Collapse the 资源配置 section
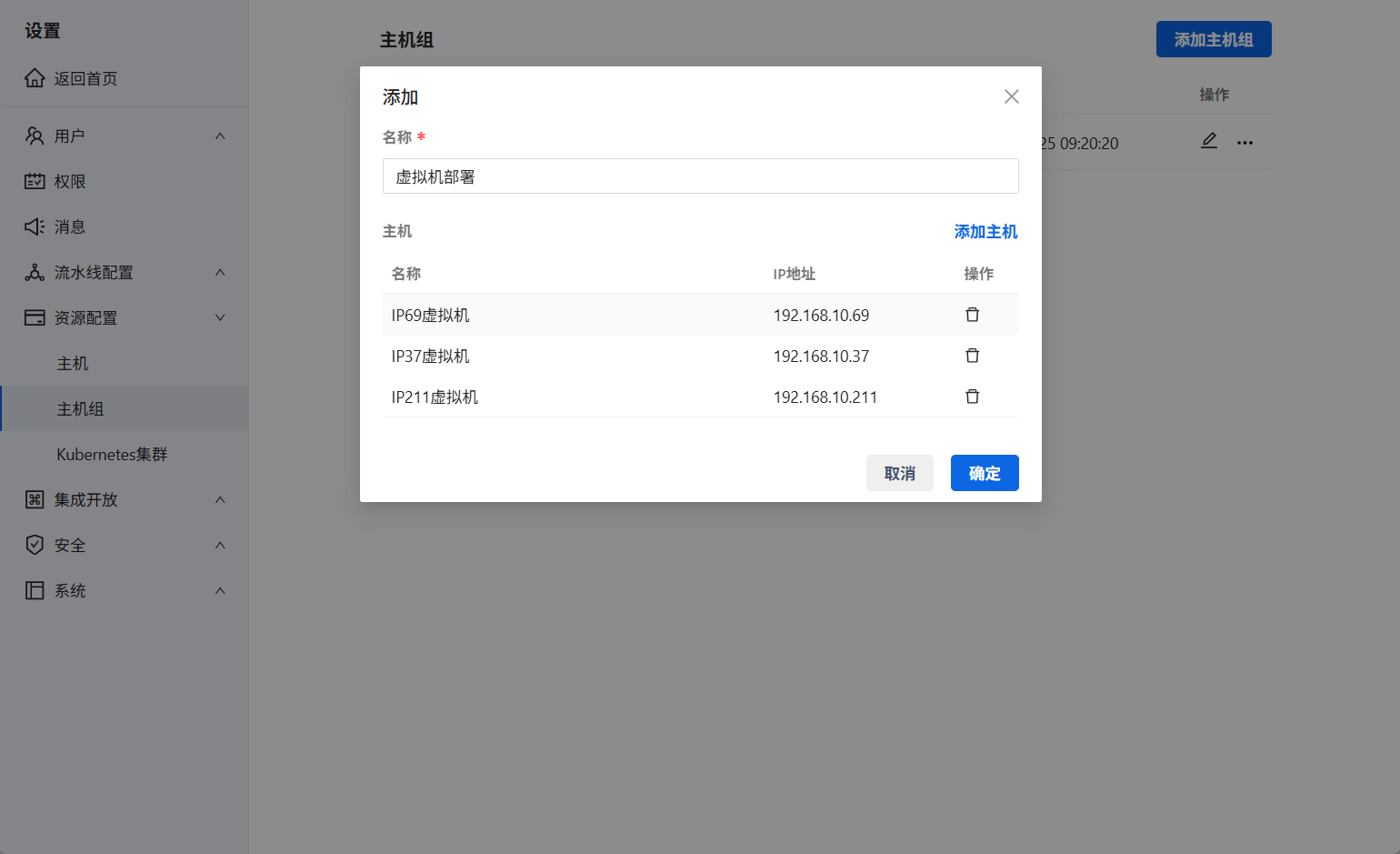 point(219,316)
